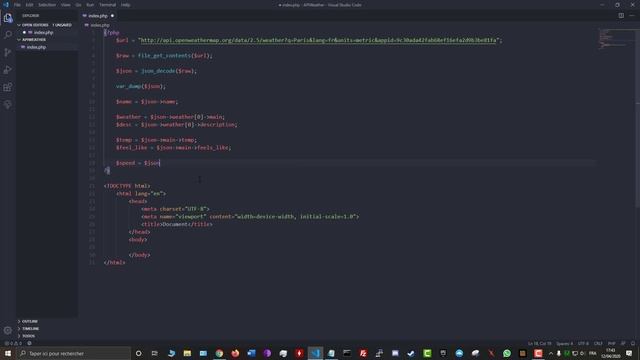Image resolution: width=640 pixels, height=360 pixels.
Task: Open File Explorer from the taskbar
Action: point(187,353)
